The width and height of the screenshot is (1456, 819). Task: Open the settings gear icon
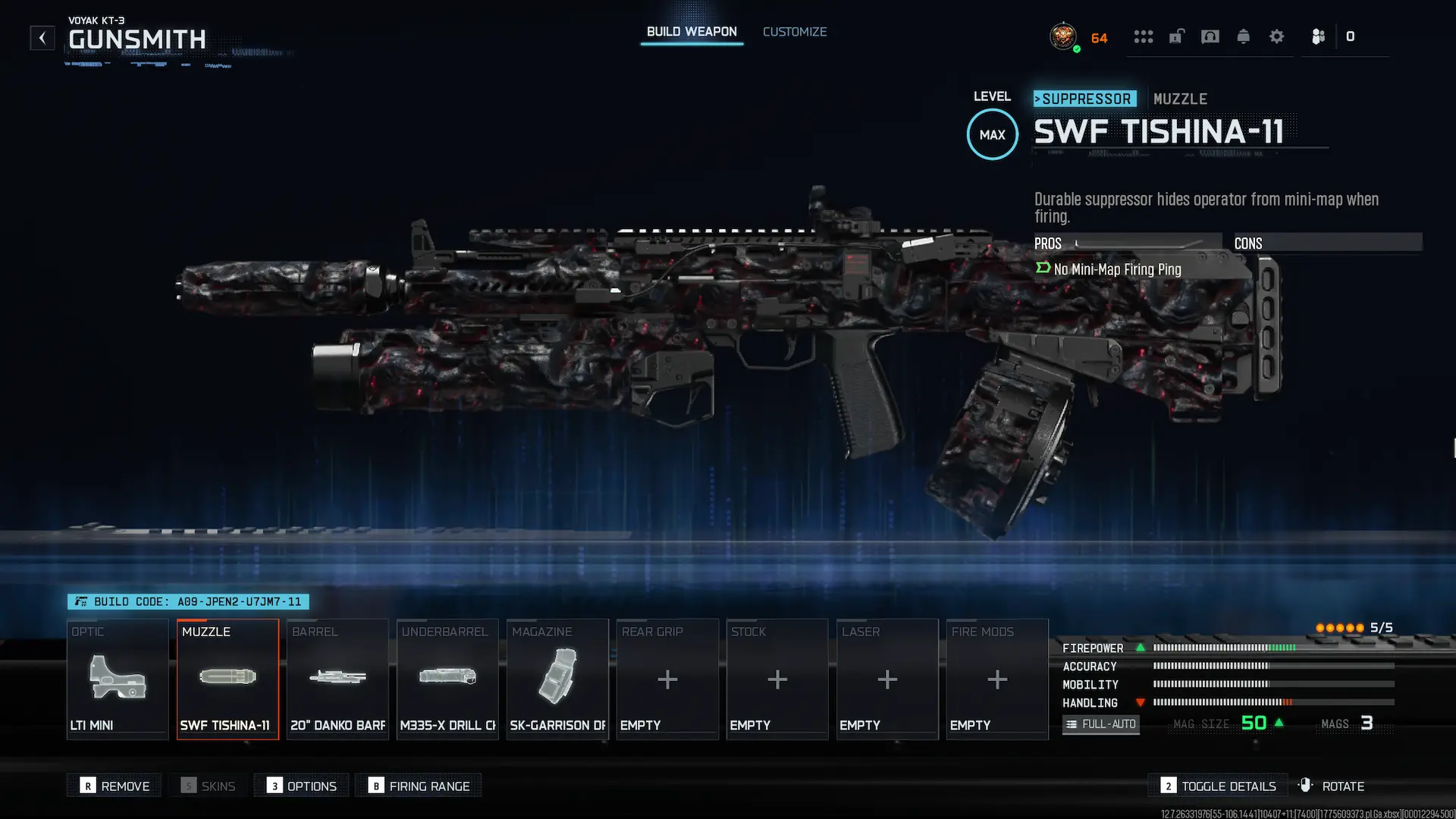(1276, 36)
